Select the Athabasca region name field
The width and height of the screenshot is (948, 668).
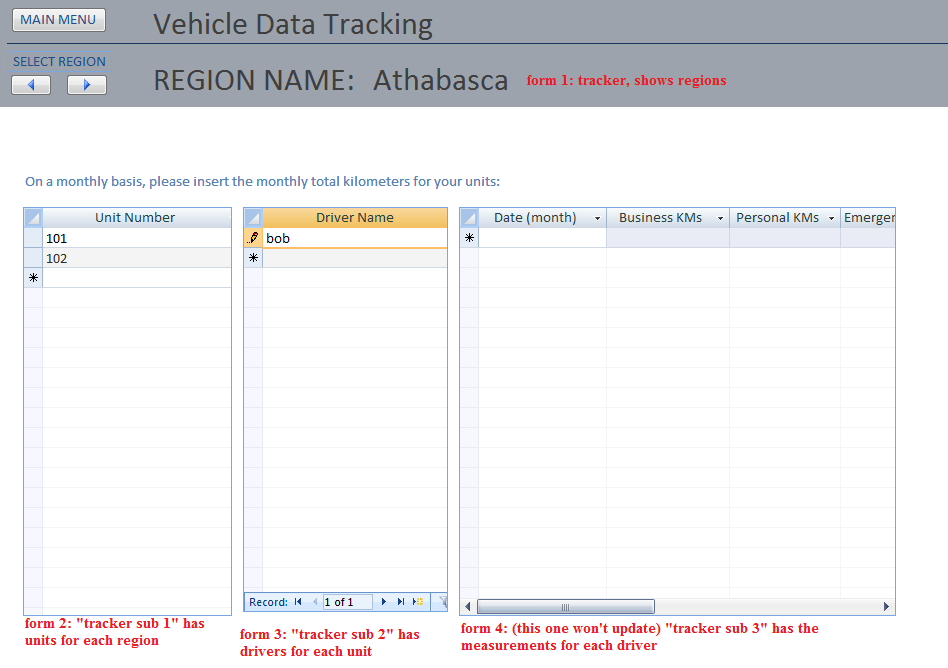click(441, 80)
